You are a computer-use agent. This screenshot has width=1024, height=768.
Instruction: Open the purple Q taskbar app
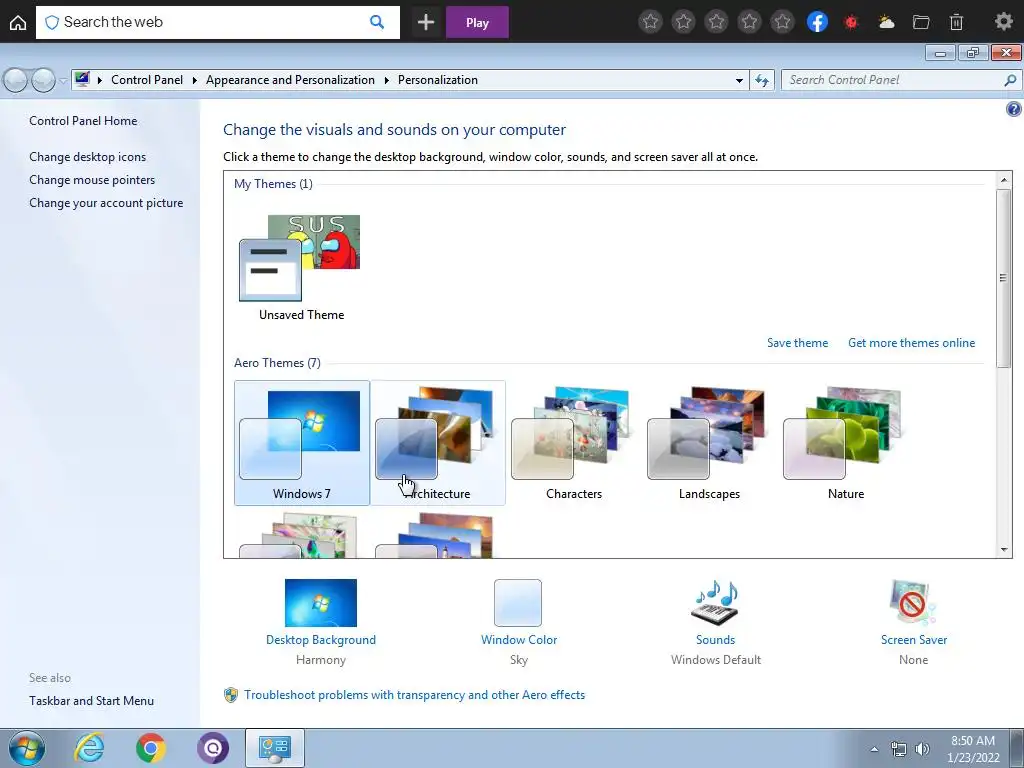[x=213, y=748]
